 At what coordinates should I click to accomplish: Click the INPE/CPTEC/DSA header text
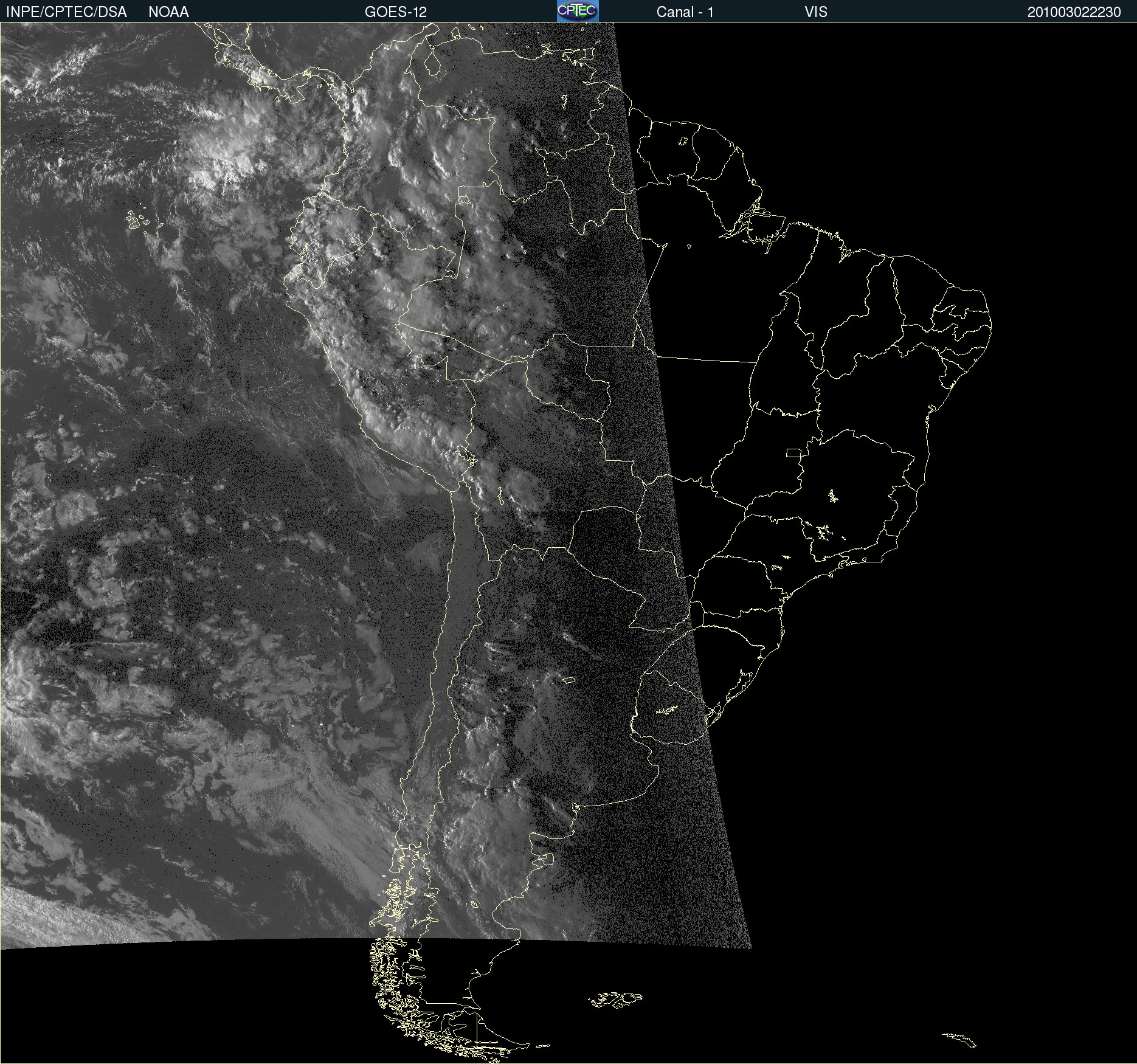point(66,12)
